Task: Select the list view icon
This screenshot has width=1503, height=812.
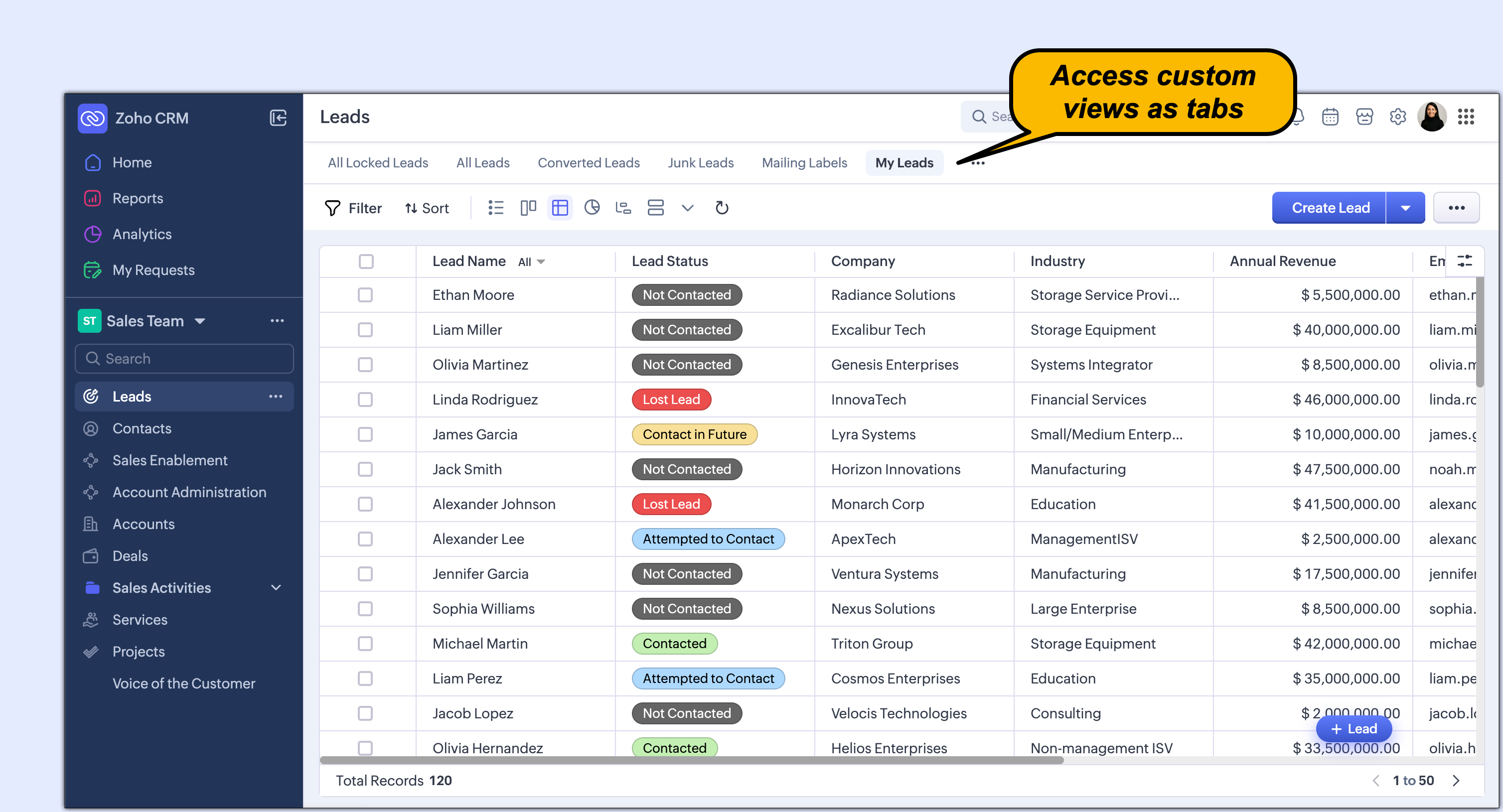Action: (x=496, y=208)
